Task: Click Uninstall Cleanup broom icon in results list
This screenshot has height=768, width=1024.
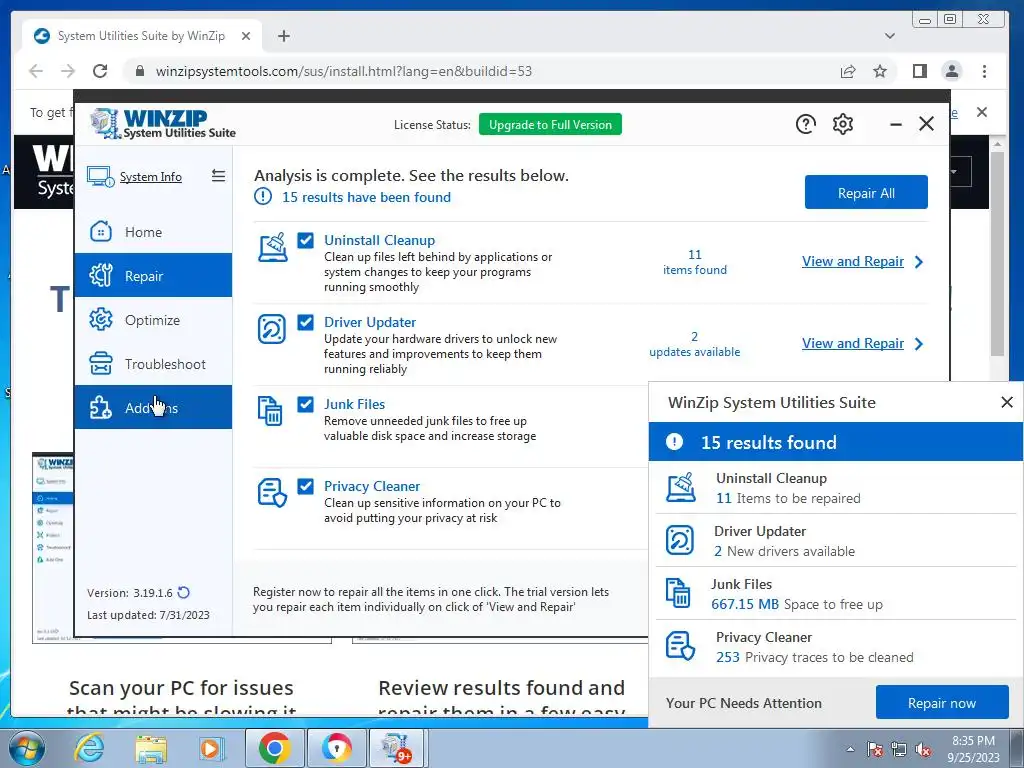Action: (x=272, y=247)
